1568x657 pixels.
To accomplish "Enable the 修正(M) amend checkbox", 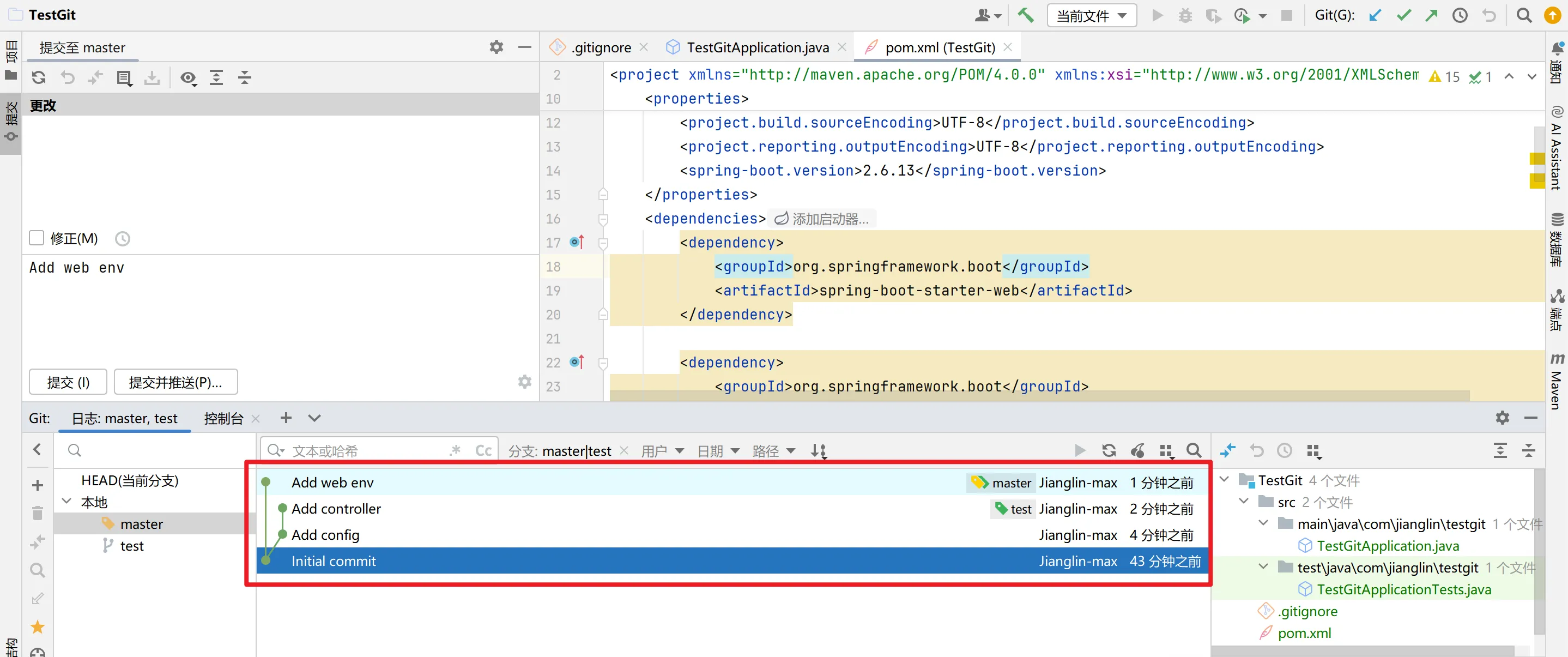I will point(37,238).
